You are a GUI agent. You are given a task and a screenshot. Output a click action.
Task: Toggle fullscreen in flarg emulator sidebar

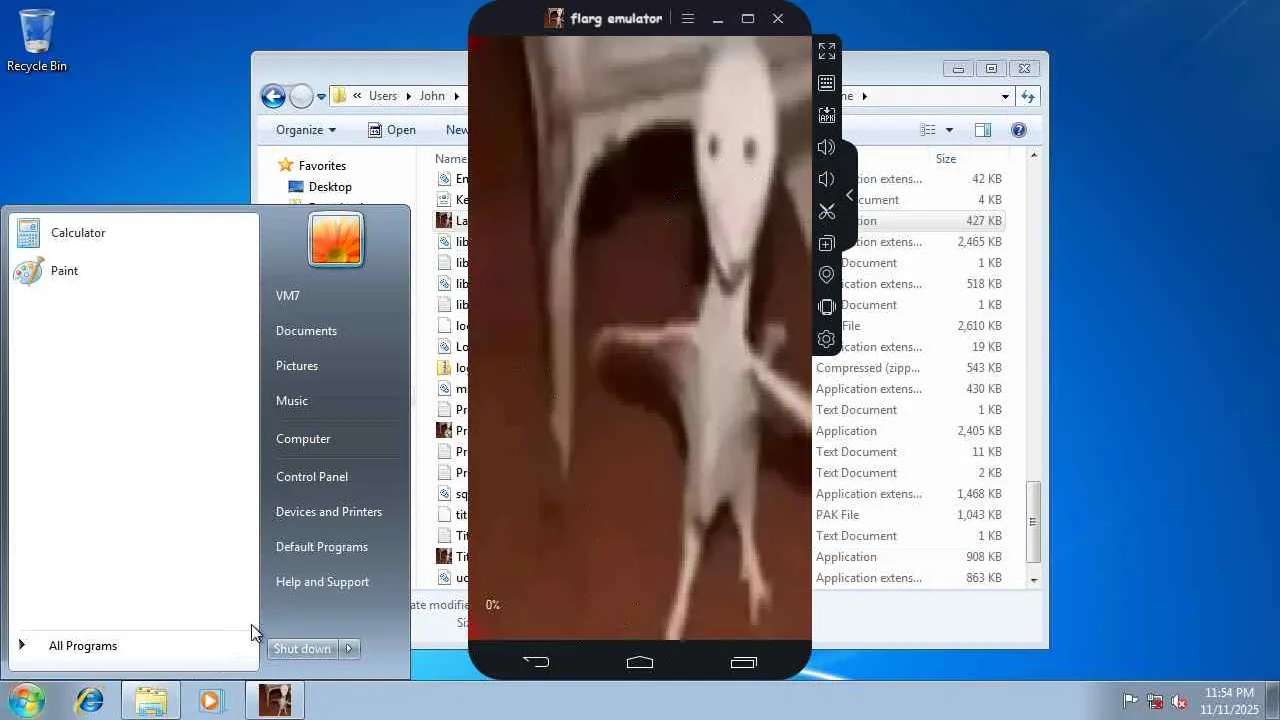click(x=826, y=51)
